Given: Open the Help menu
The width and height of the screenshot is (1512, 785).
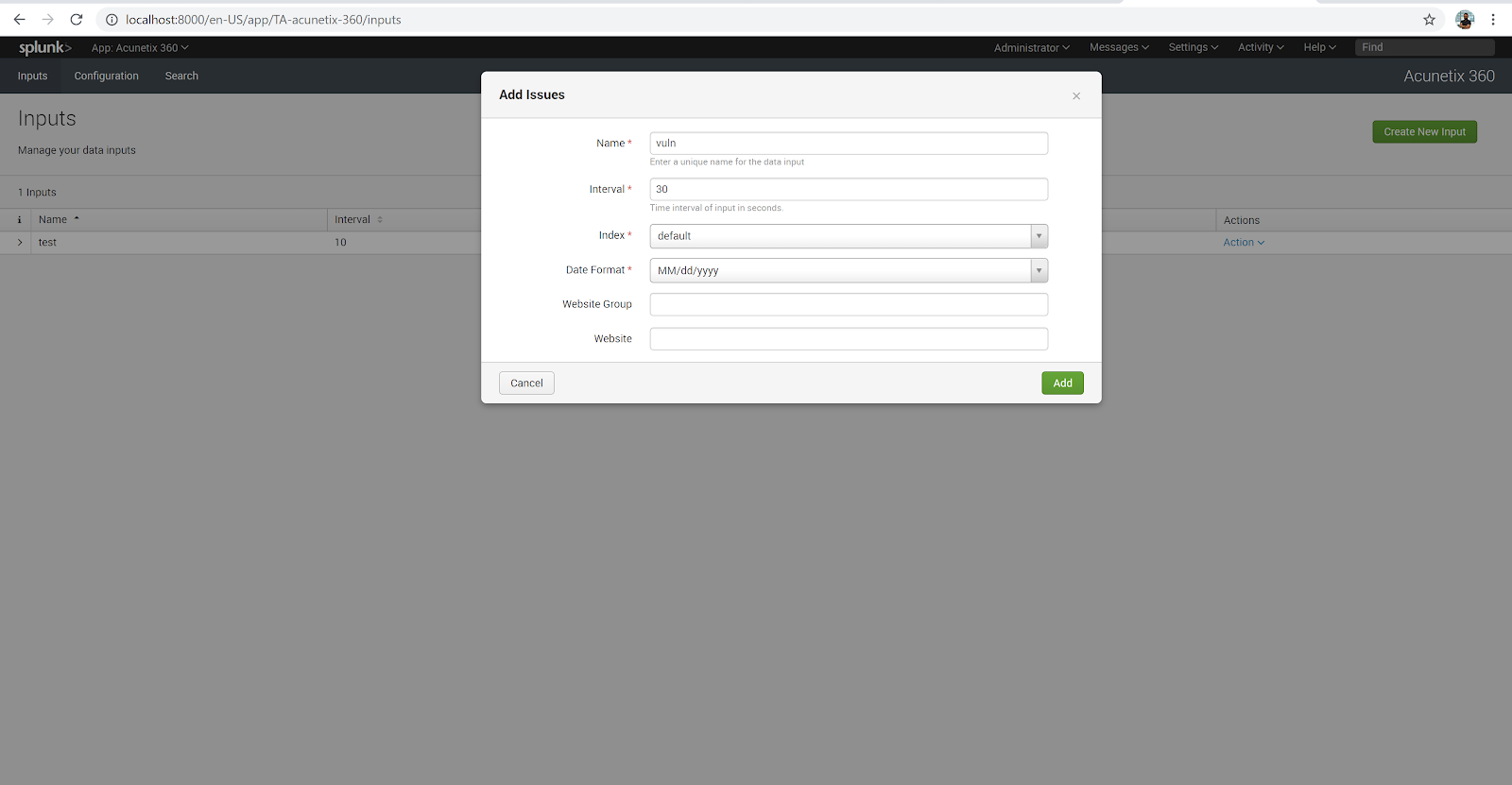Looking at the screenshot, I should (1319, 47).
